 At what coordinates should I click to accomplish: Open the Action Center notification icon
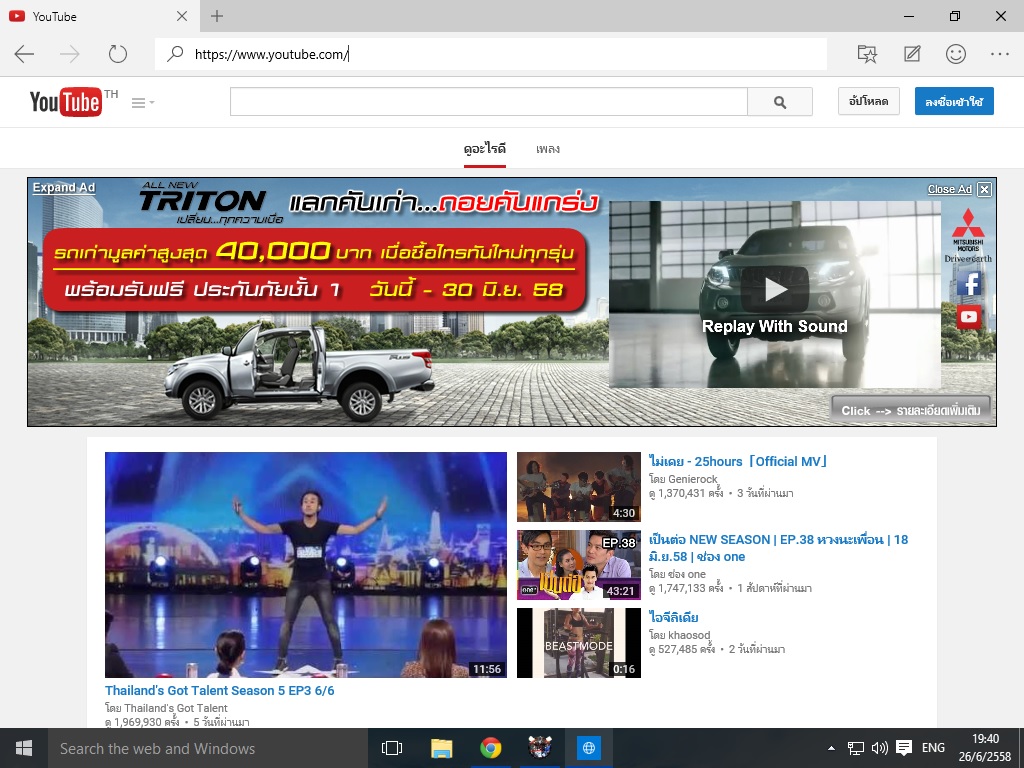pos(904,748)
